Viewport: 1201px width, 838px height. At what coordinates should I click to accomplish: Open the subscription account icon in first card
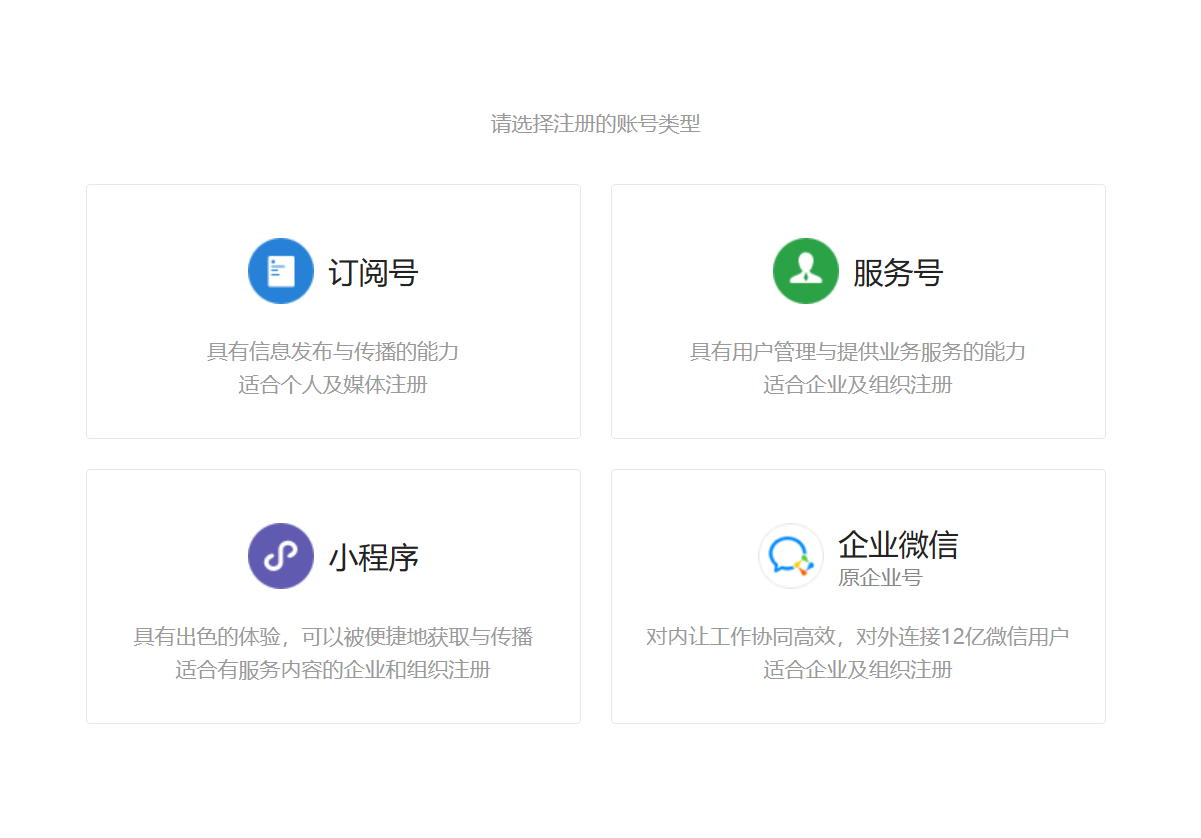click(x=281, y=270)
